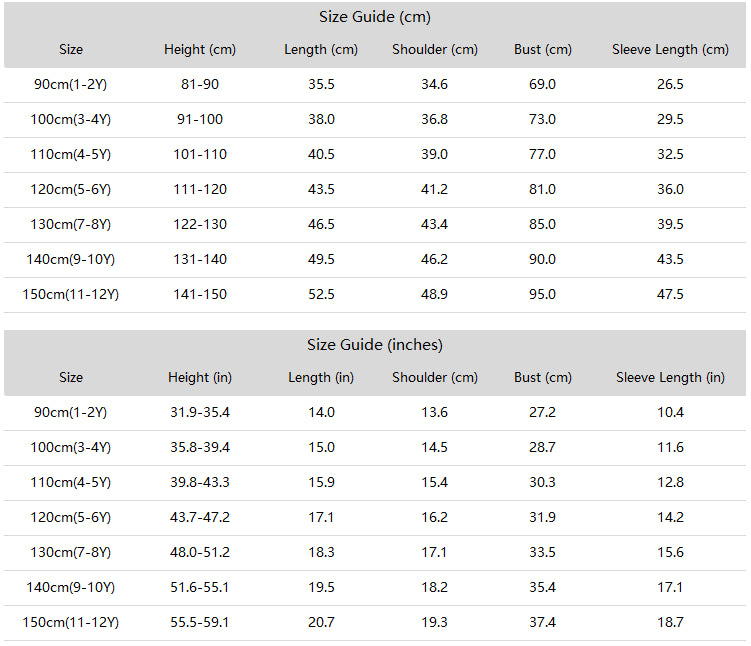Click the 81-90 height cell
The image size is (751, 646).
pyautogui.click(x=200, y=84)
